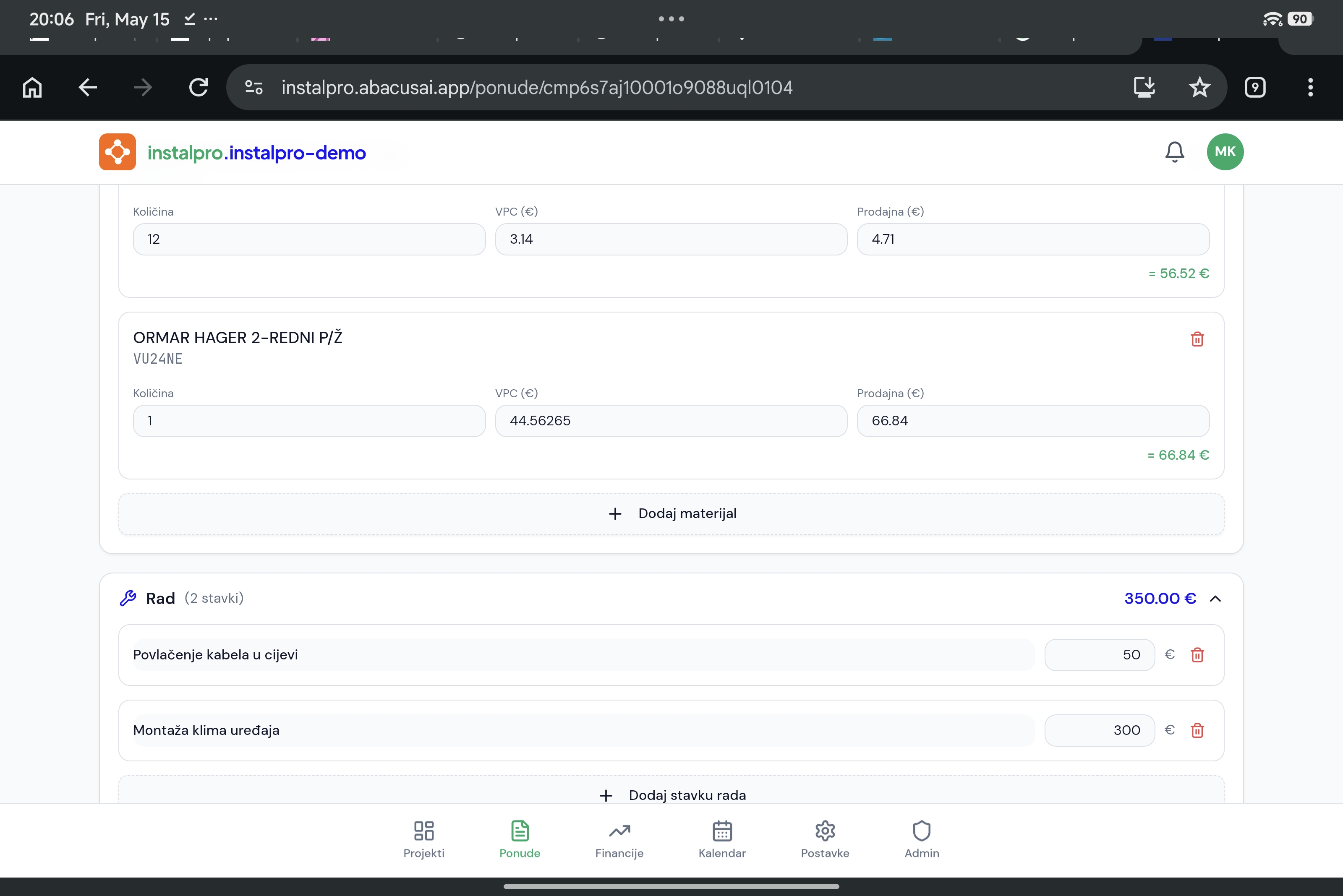Open notifications bell
This screenshot has width=1343, height=896.
point(1175,152)
